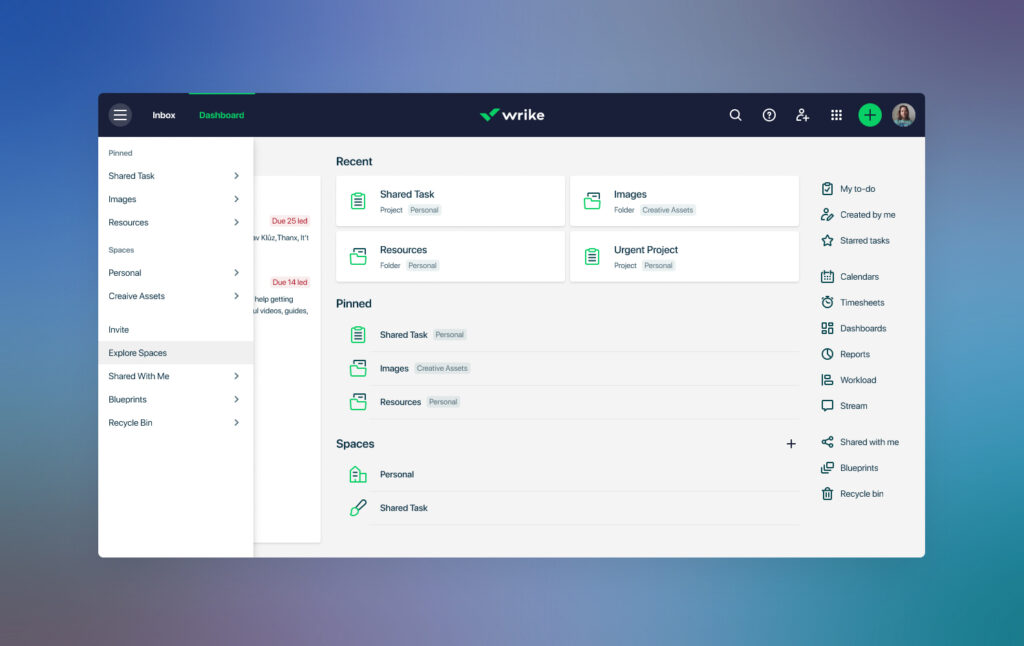
Task: Open Shared With Me in sidebar
Action: (x=138, y=376)
